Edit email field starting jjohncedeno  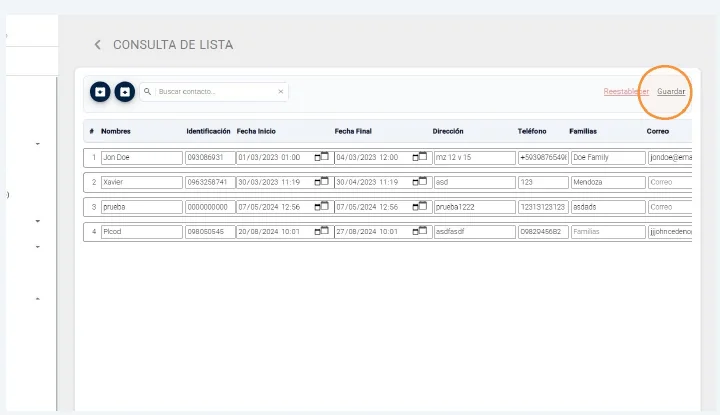pyautogui.click(x=670, y=232)
